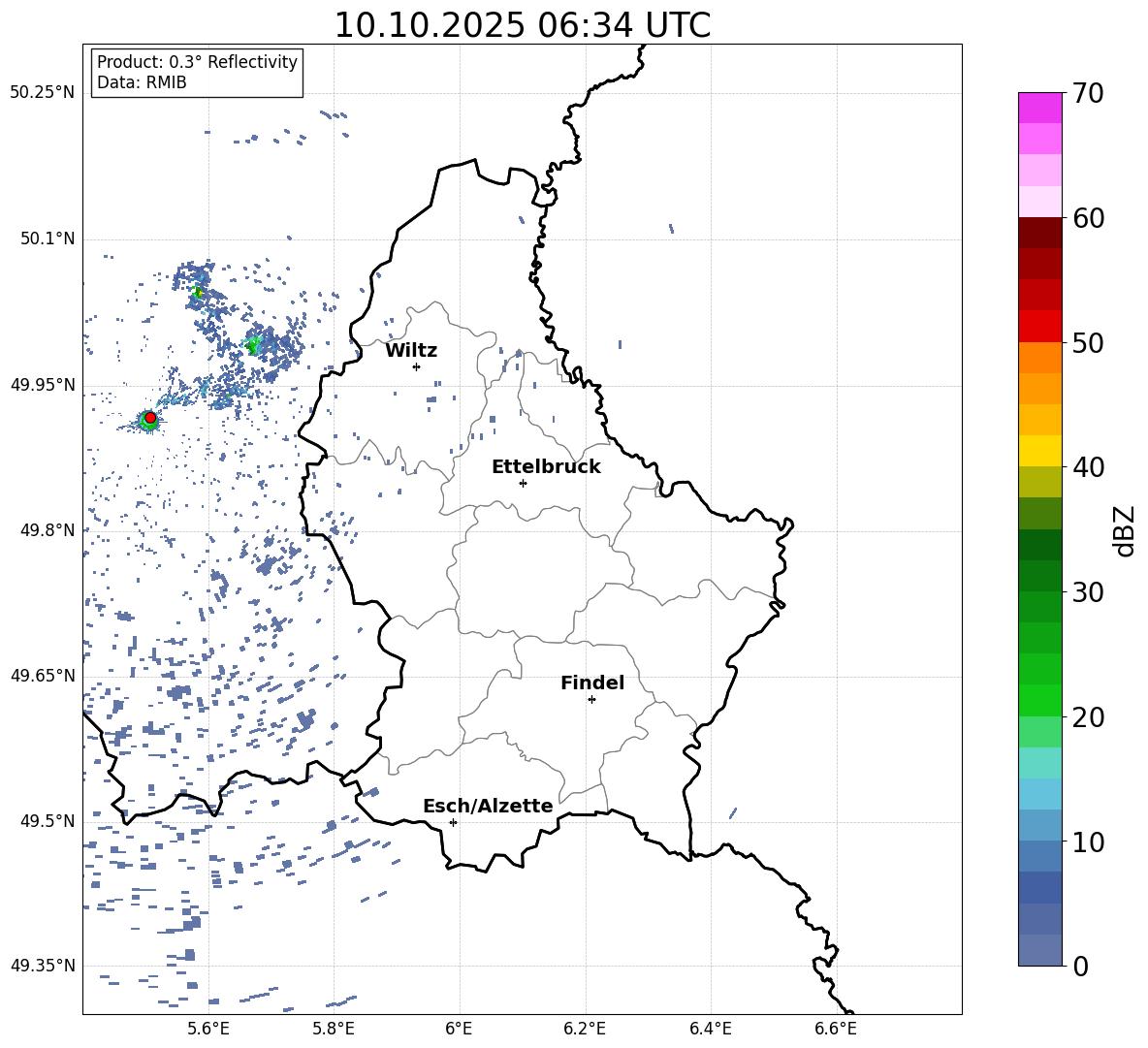1148x1048 pixels.
Task: Click the 49.65°N latitude label
Action: [43, 676]
